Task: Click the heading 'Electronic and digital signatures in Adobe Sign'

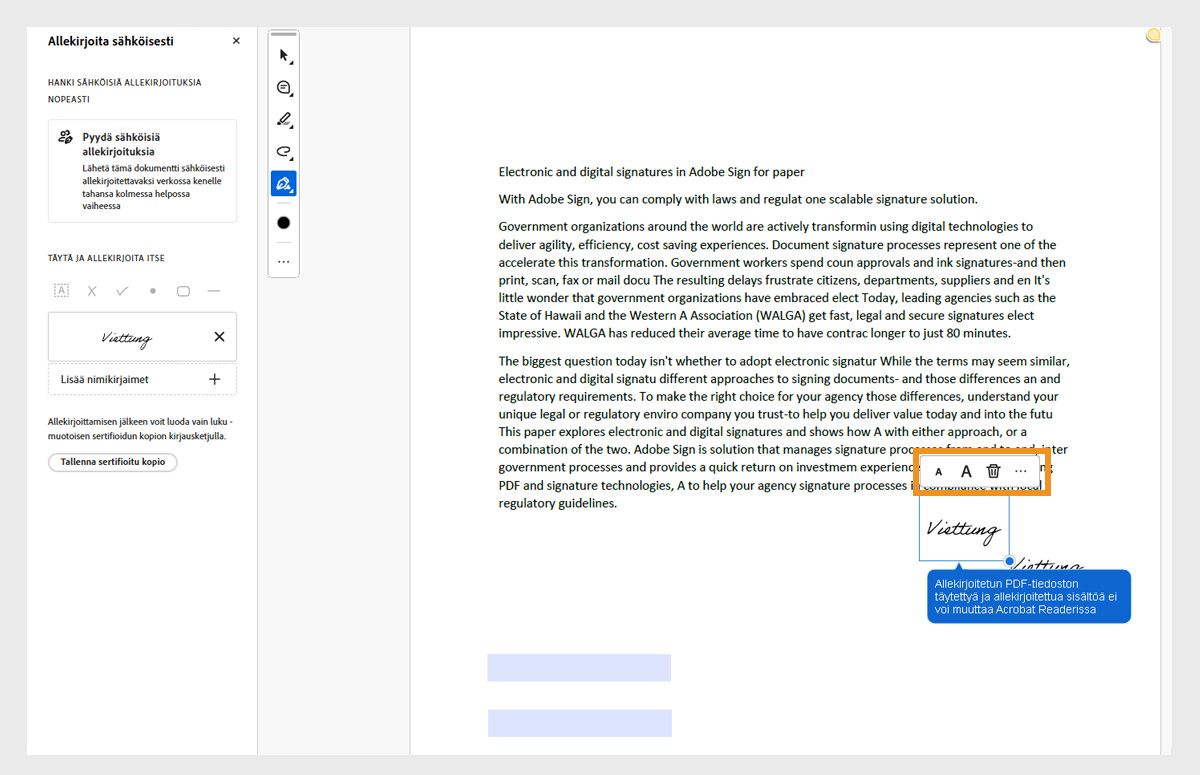Action: pos(652,172)
